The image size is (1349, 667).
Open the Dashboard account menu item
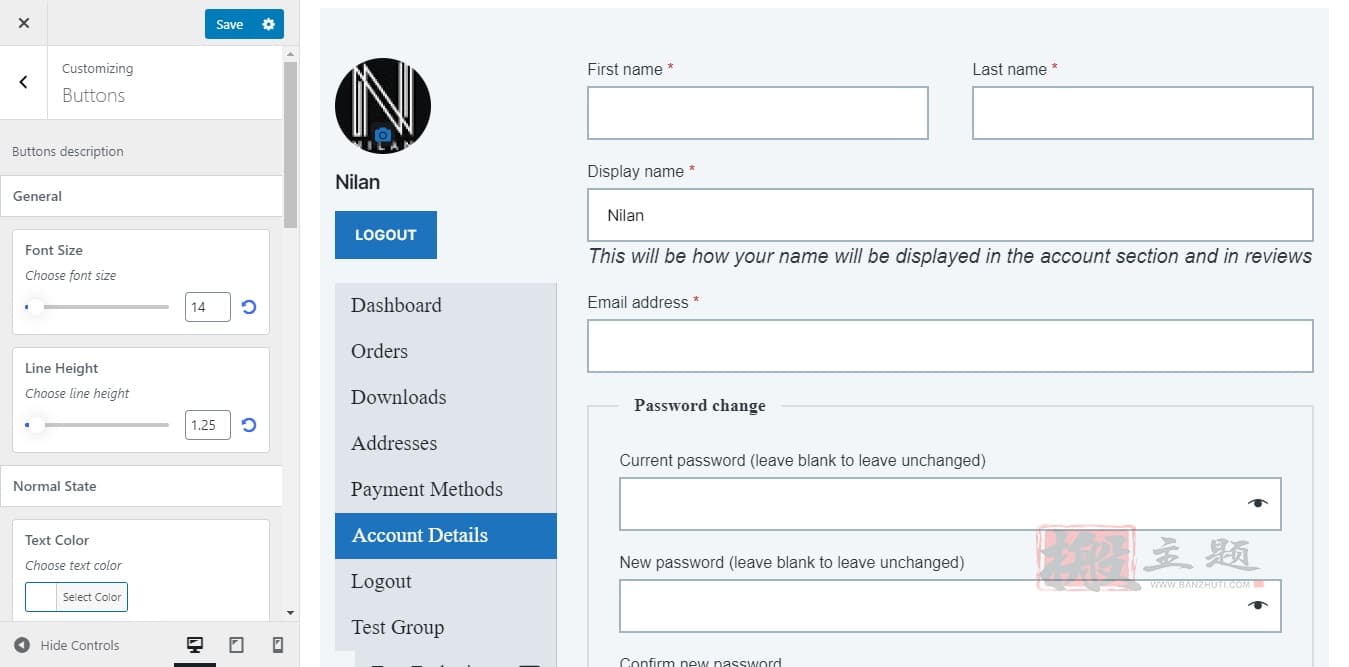445,306
